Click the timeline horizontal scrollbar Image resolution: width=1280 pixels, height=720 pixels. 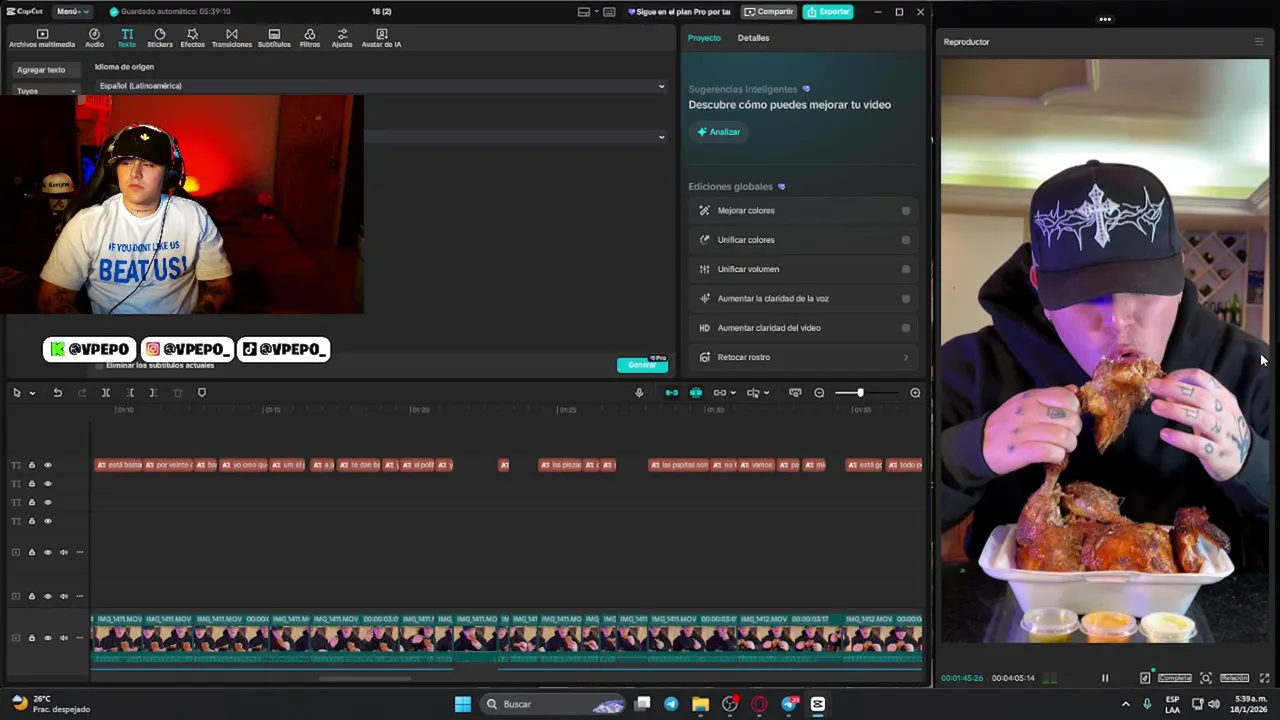365,679
